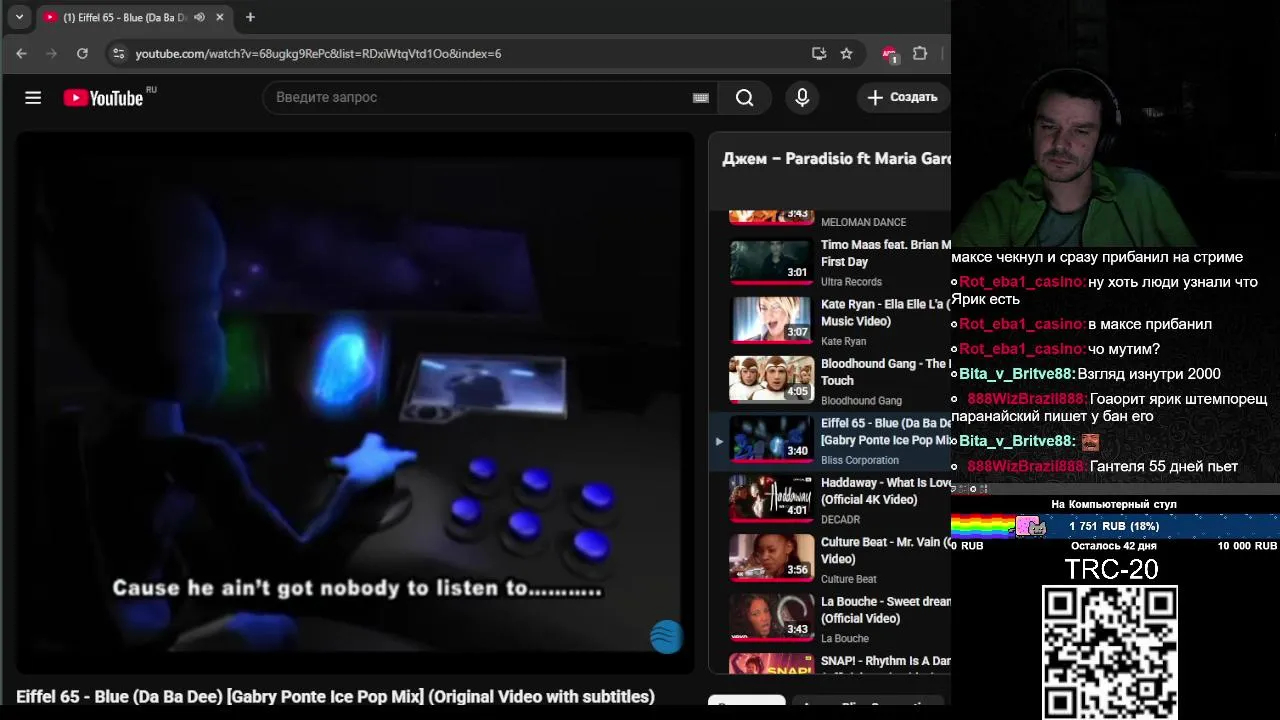The height and width of the screenshot is (720, 1280).
Task: Open the red extension icon with badge
Action: click(x=889, y=54)
